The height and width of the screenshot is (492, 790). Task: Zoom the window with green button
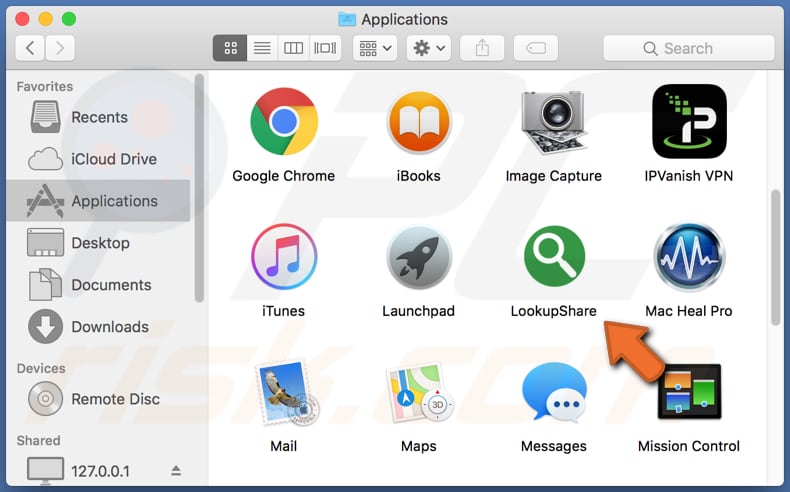coord(69,19)
